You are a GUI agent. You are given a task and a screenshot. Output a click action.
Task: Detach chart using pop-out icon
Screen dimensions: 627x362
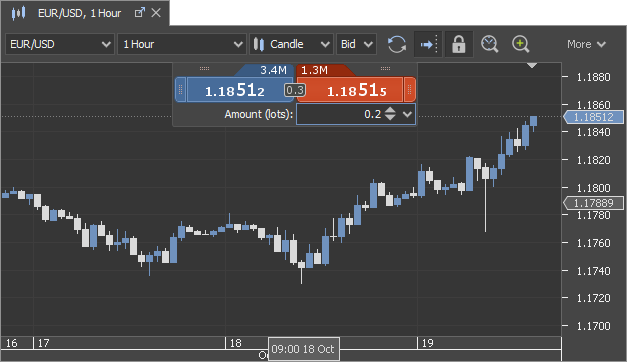pos(140,13)
